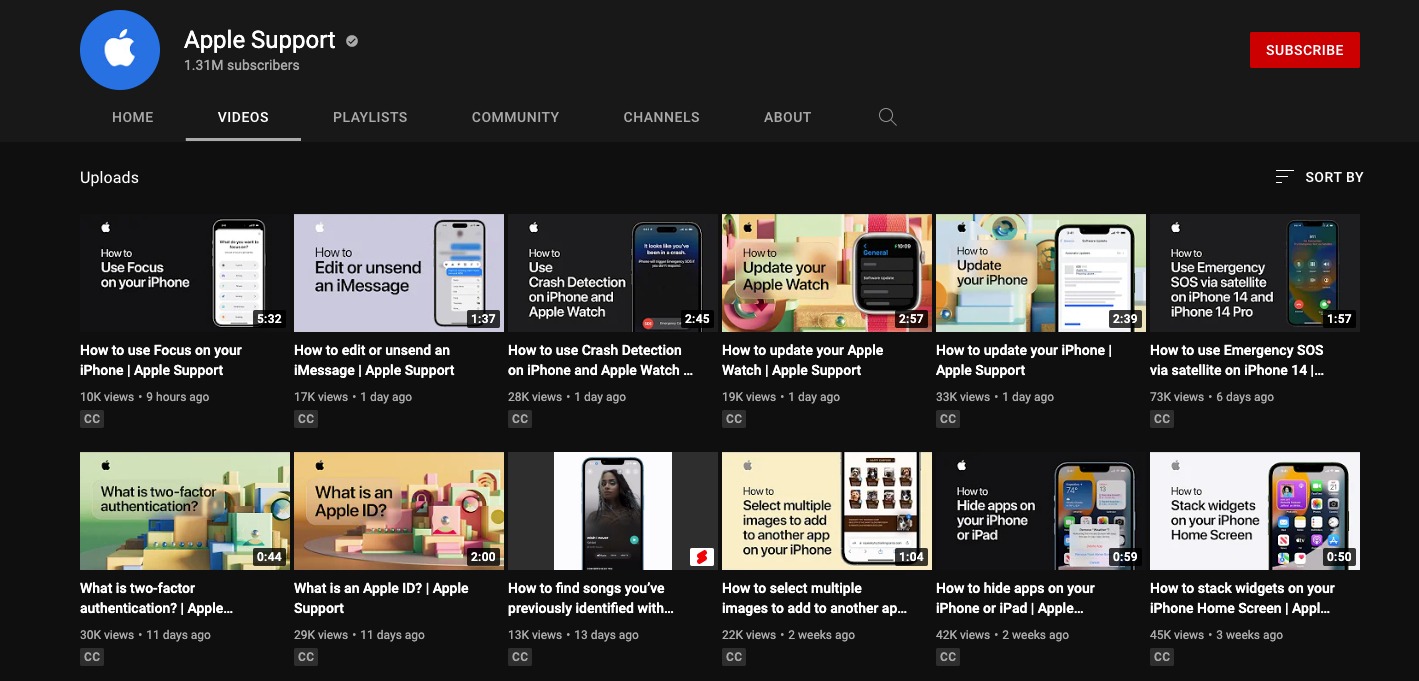Open the Sort By dropdown
The image size is (1419, 681).
pos(1319,177)
